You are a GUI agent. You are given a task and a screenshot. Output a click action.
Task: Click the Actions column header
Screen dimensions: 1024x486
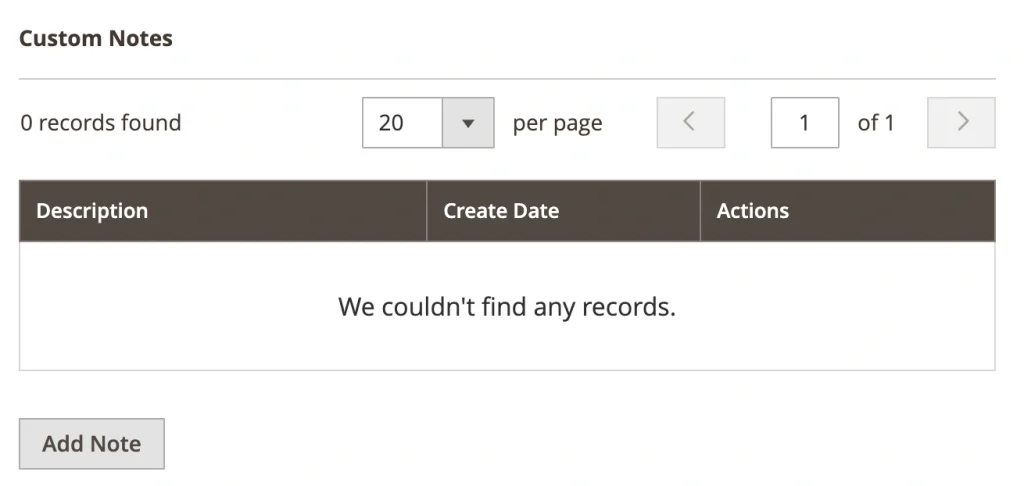point(753,211)
